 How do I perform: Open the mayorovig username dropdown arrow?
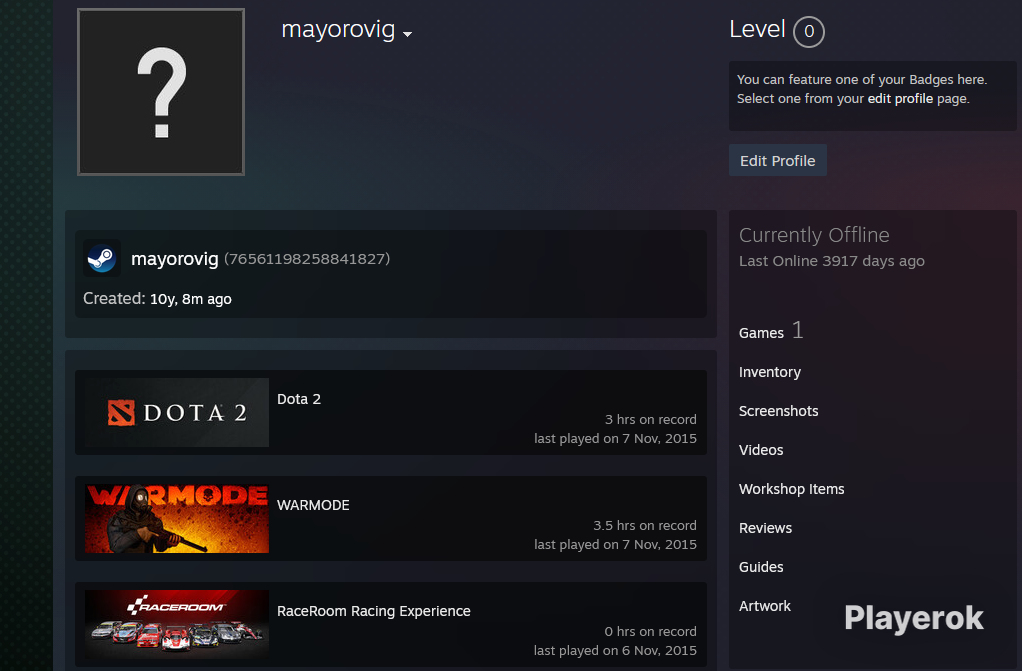407,34
